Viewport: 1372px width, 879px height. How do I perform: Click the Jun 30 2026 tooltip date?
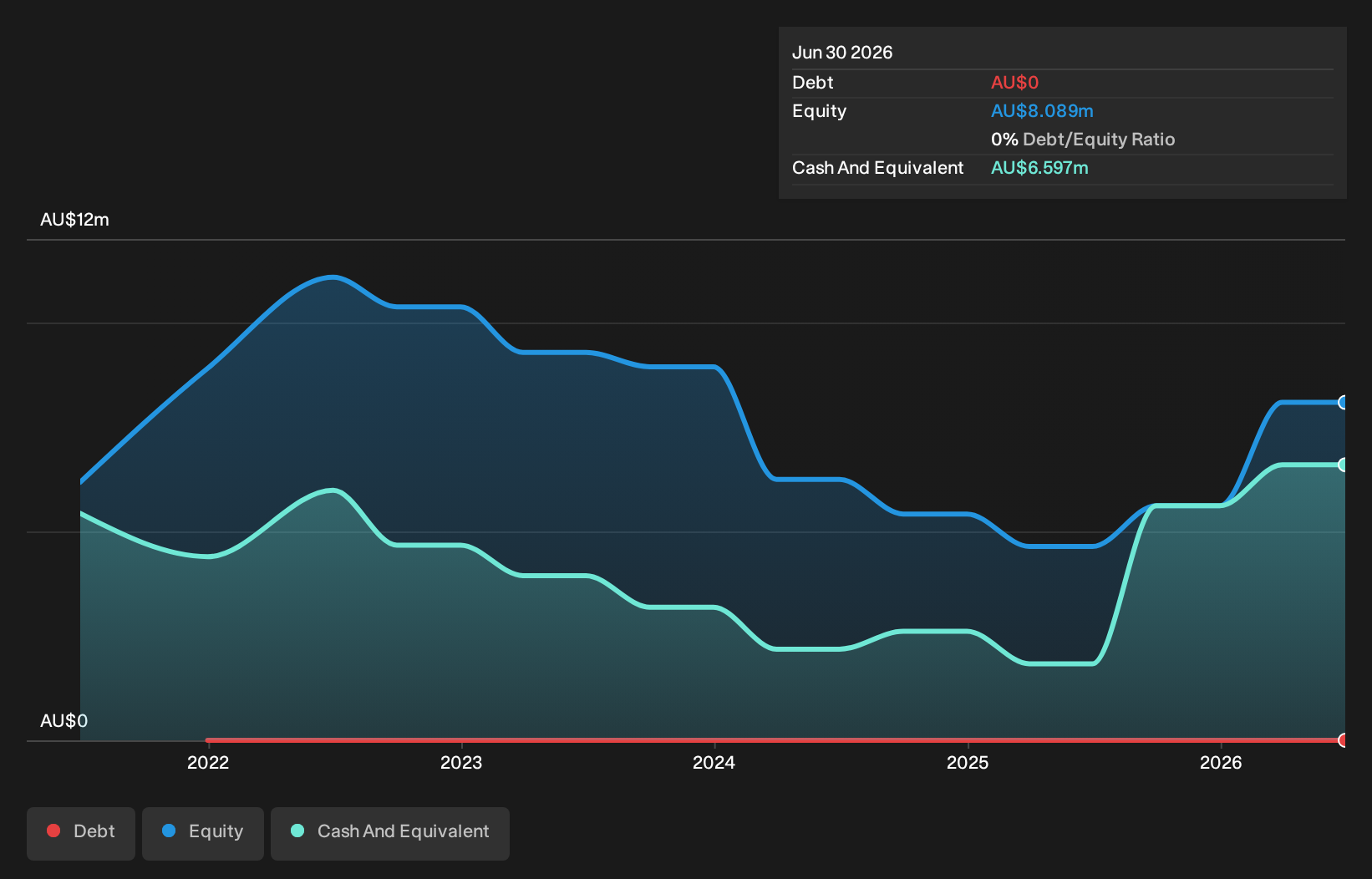coord(842,53)
